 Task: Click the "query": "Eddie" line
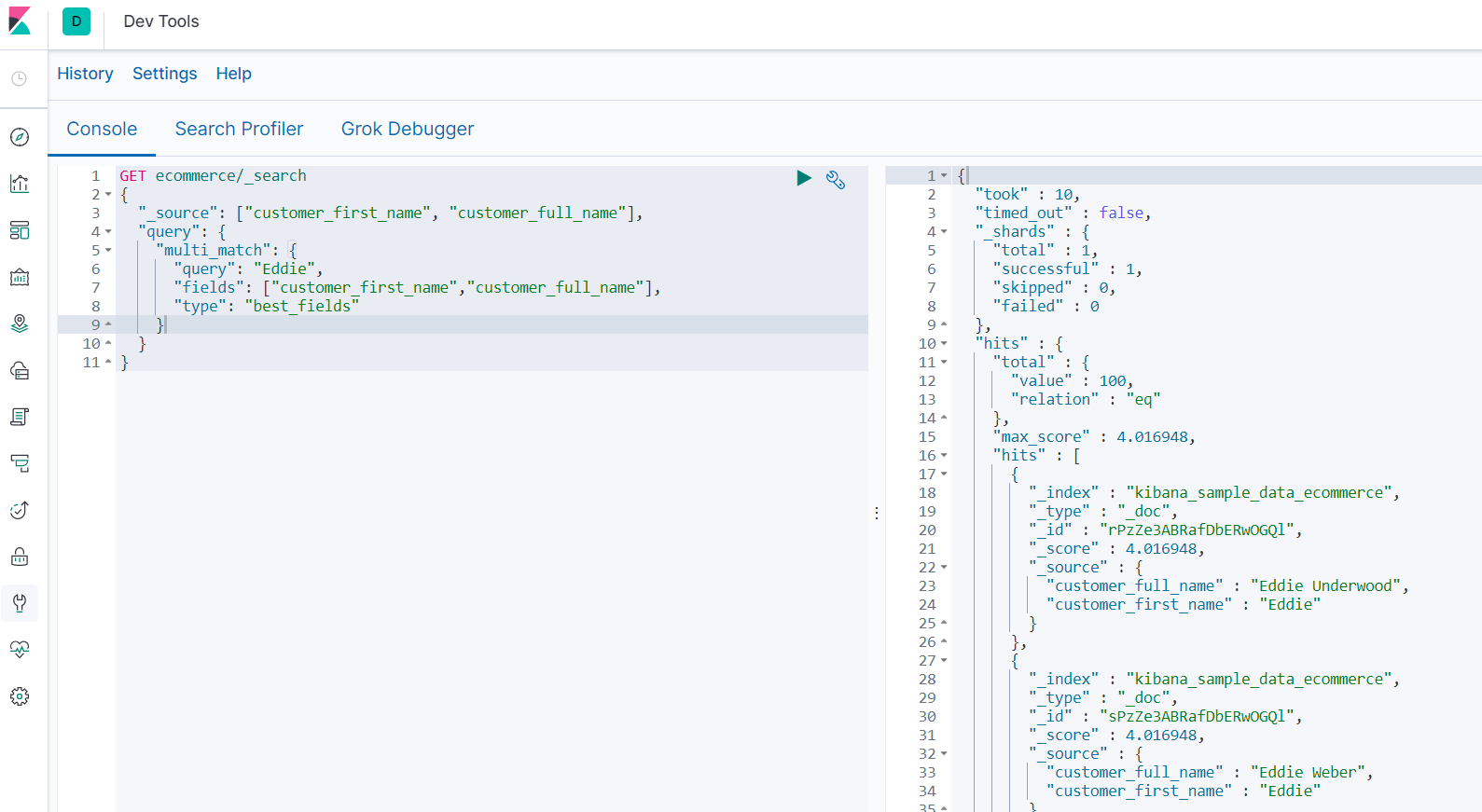click(248, 268)
